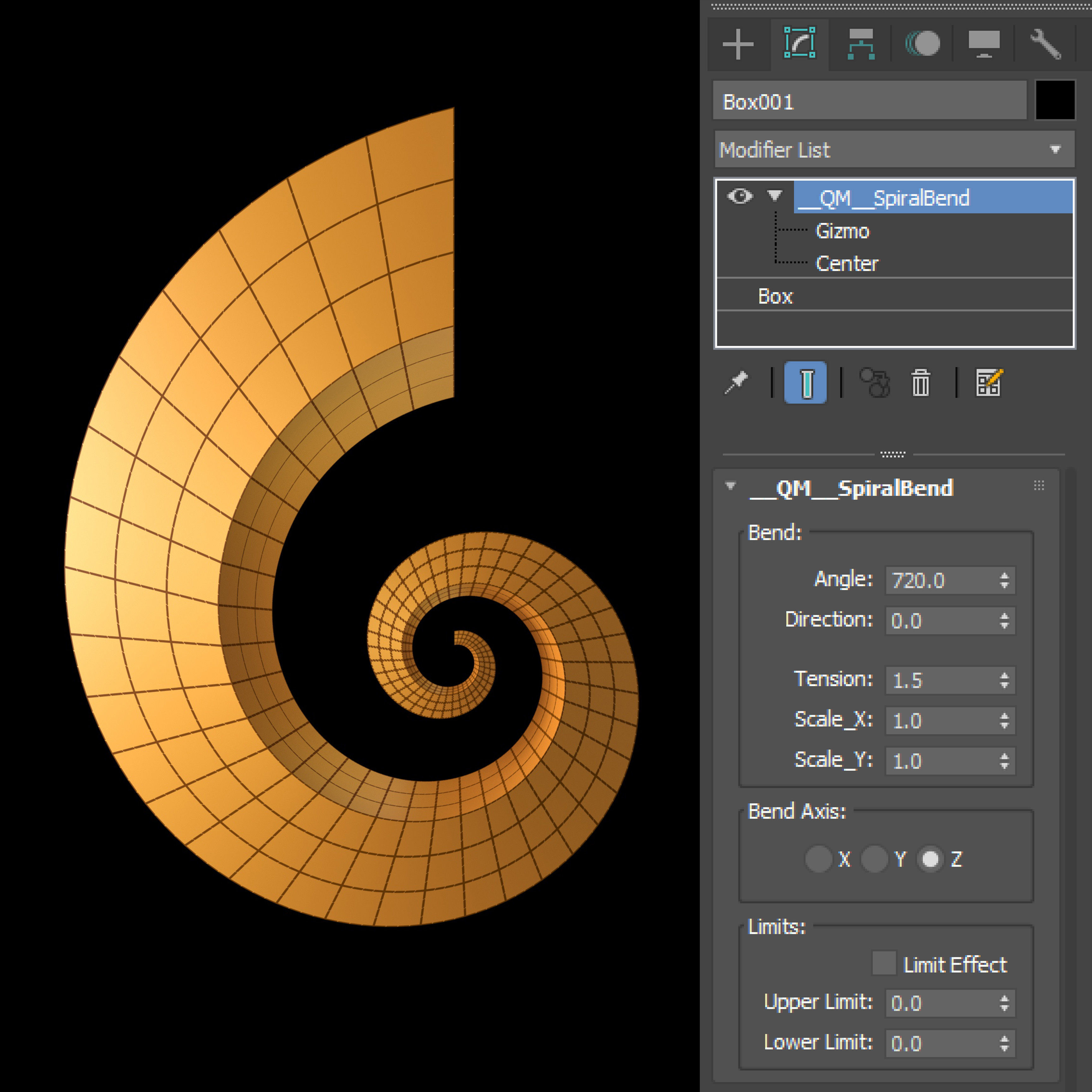The height and width of the screenshot is (1092, 1092).
Task: Select the __QM__SpiralBend modifier in stack
Action: click(x=933, y=198)
